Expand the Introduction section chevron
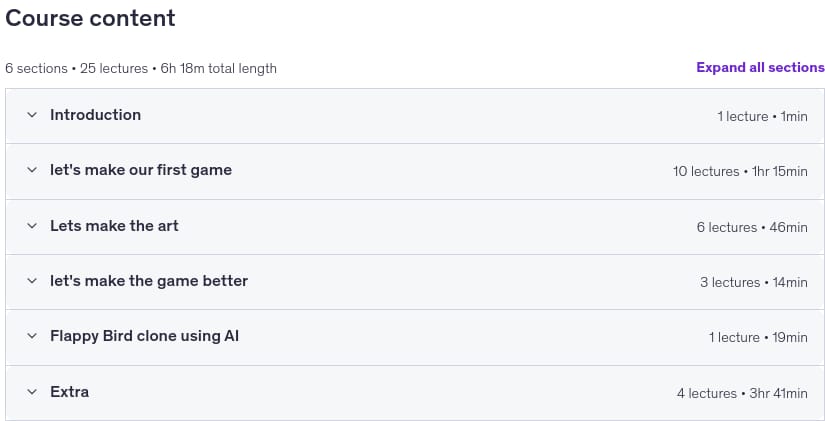This screenshot has height=421, width=825. point(32,115)
